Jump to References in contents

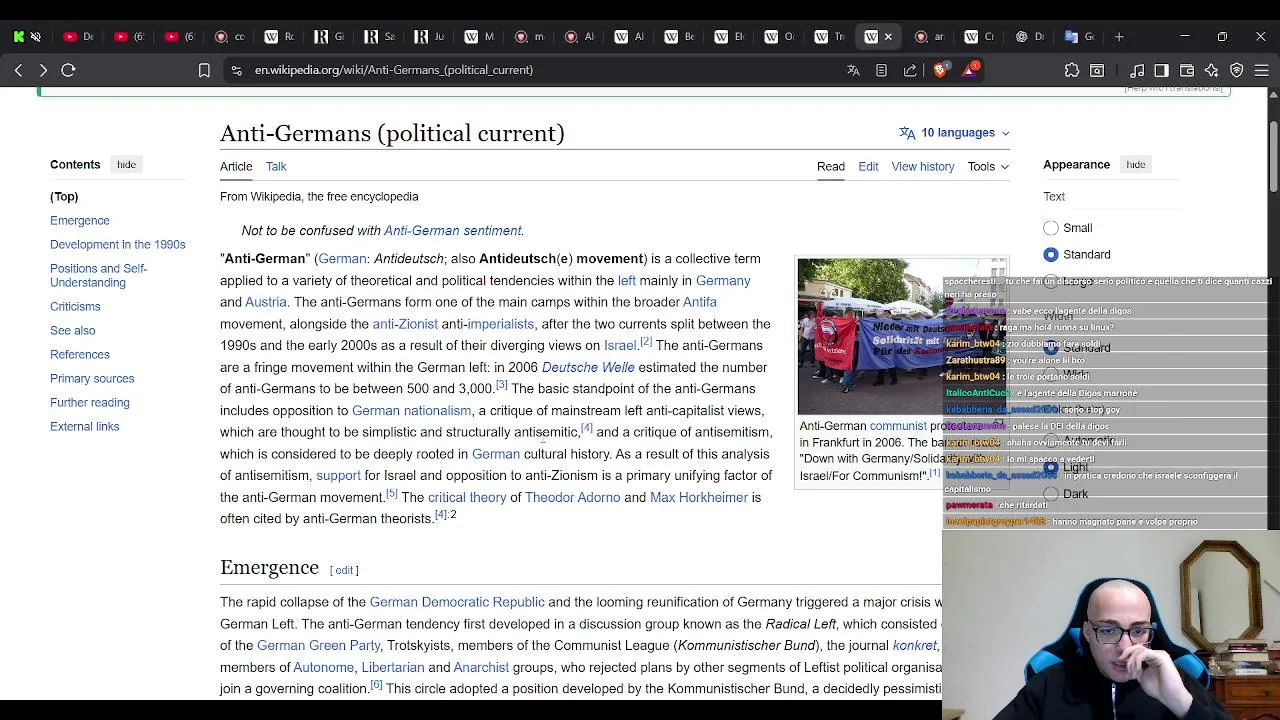click(80, 355)
